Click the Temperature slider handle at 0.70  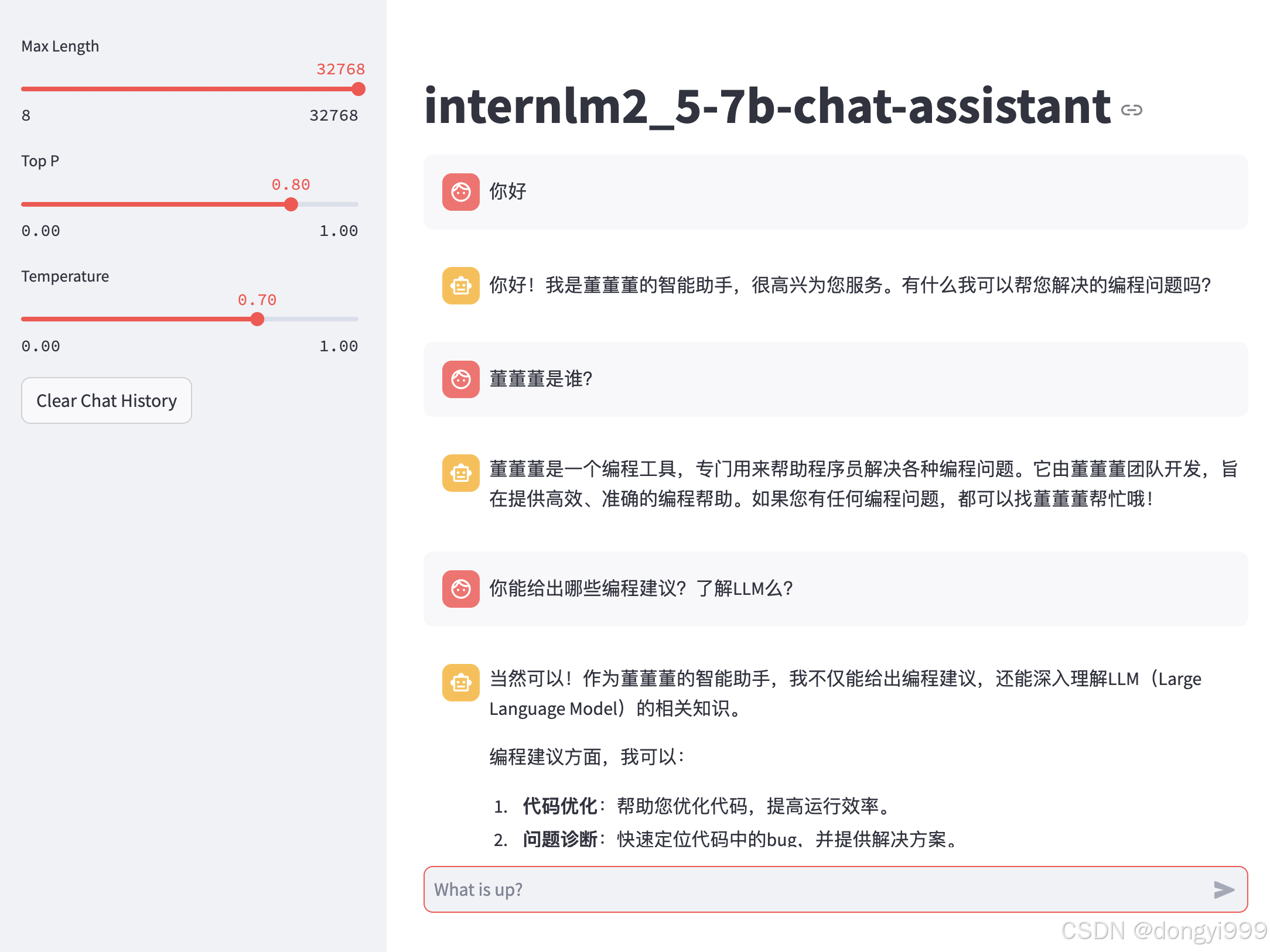click(257, 319)
